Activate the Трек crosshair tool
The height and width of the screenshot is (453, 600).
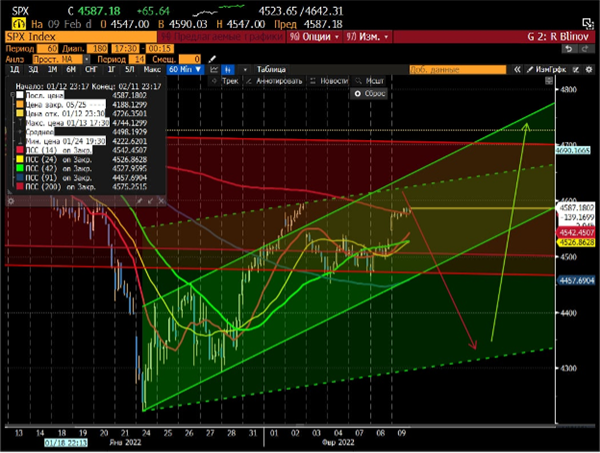[225, 81]
